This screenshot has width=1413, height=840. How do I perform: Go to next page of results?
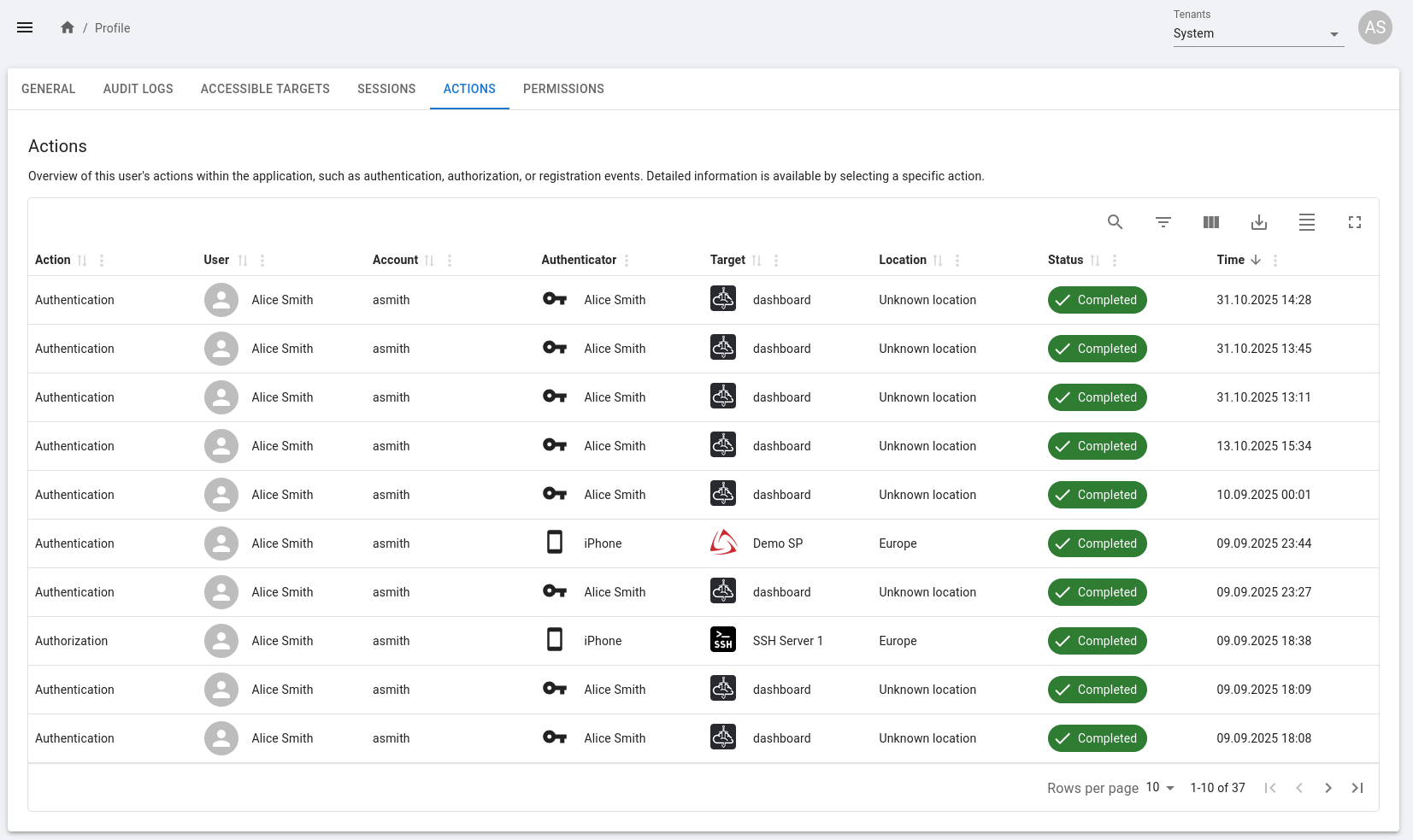[x=1328, y=788]
